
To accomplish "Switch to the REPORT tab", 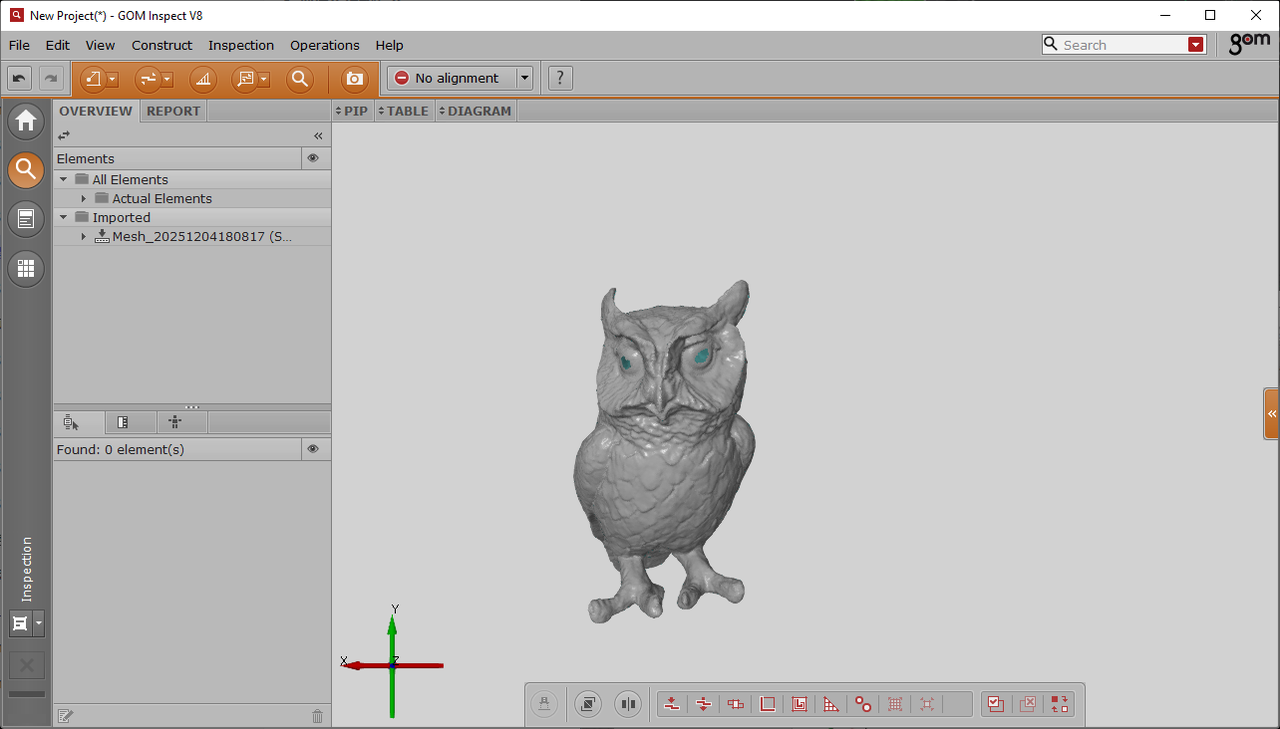I will (x=173, y=111).
